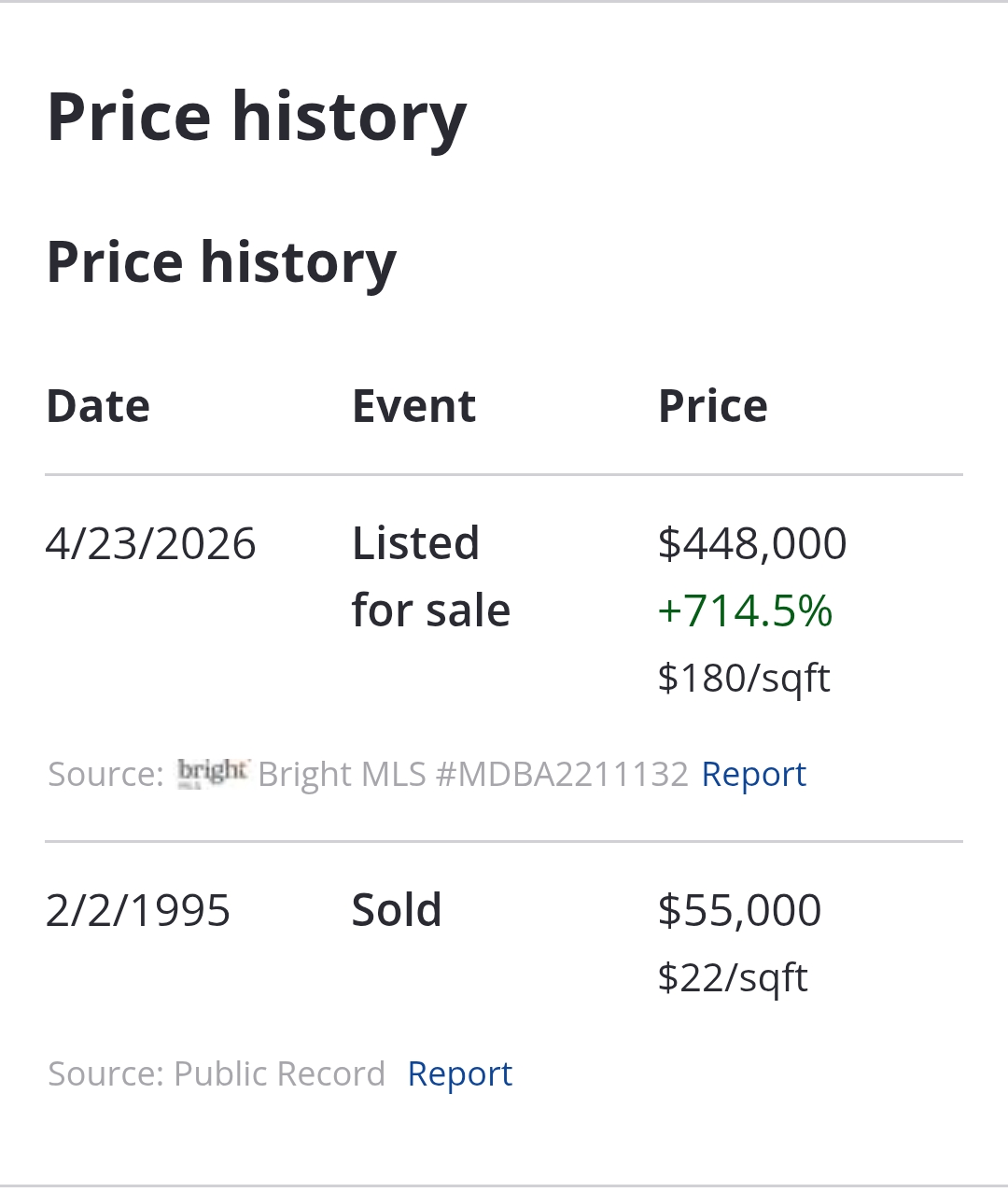Click the large Price history page heading
The height and width of the screenshot is (1192, 1008).
point(257,117)
